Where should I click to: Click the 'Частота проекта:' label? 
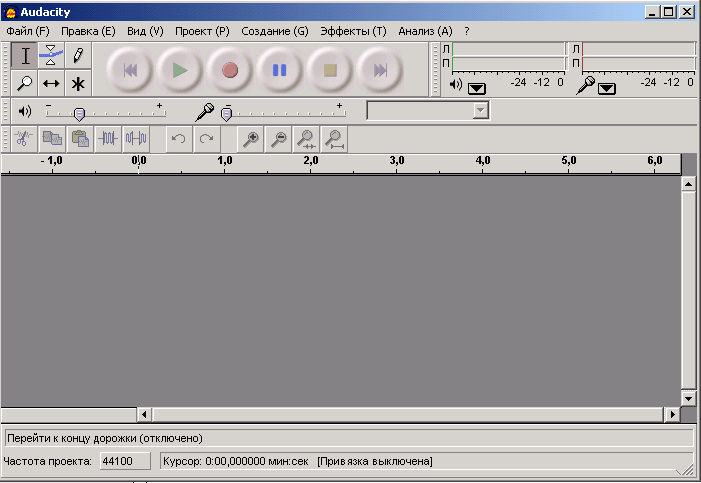[x=47, y=461]
